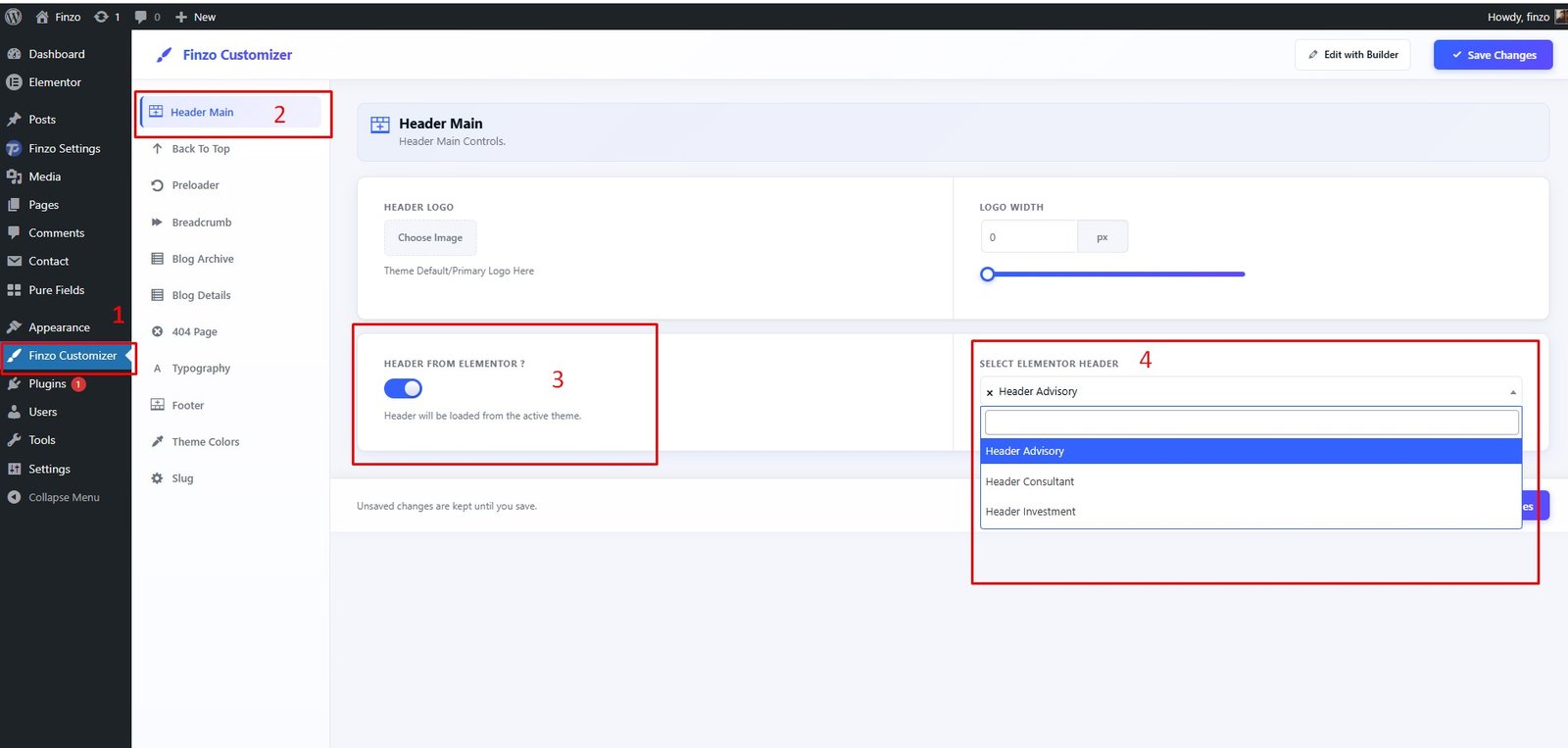Image resolution: width=1568 pixels, height=748 pixels.
Task: Open the updates icon in admin bar
Action: point(101,17)
